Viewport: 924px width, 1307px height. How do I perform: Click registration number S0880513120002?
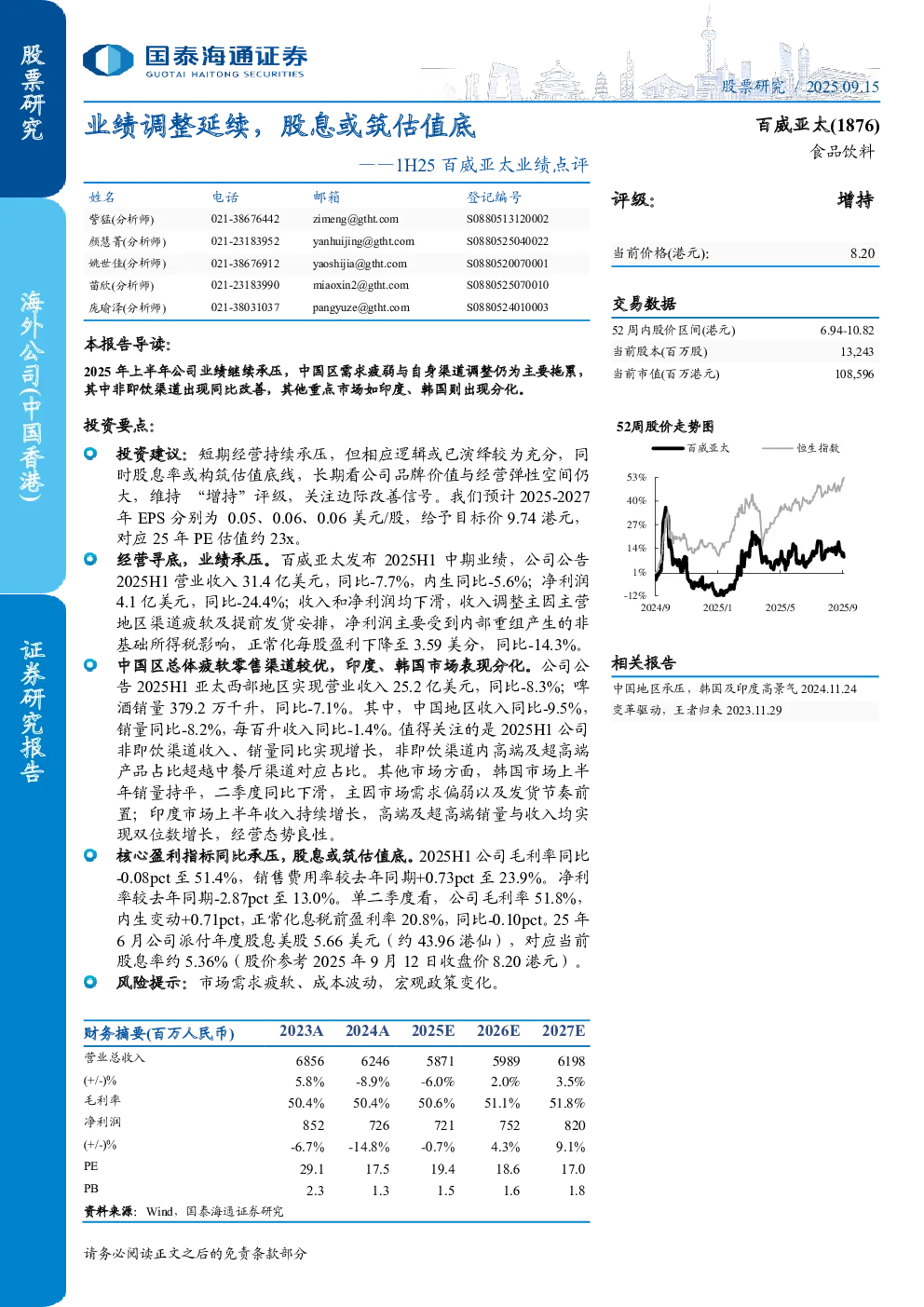508,219
